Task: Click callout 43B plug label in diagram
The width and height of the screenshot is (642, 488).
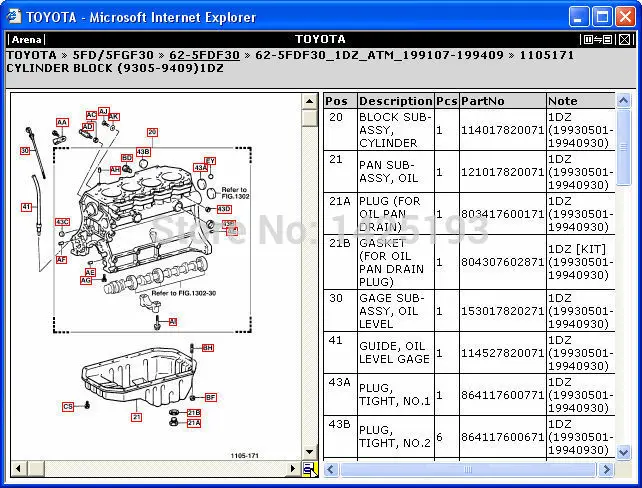Action: 143,152
